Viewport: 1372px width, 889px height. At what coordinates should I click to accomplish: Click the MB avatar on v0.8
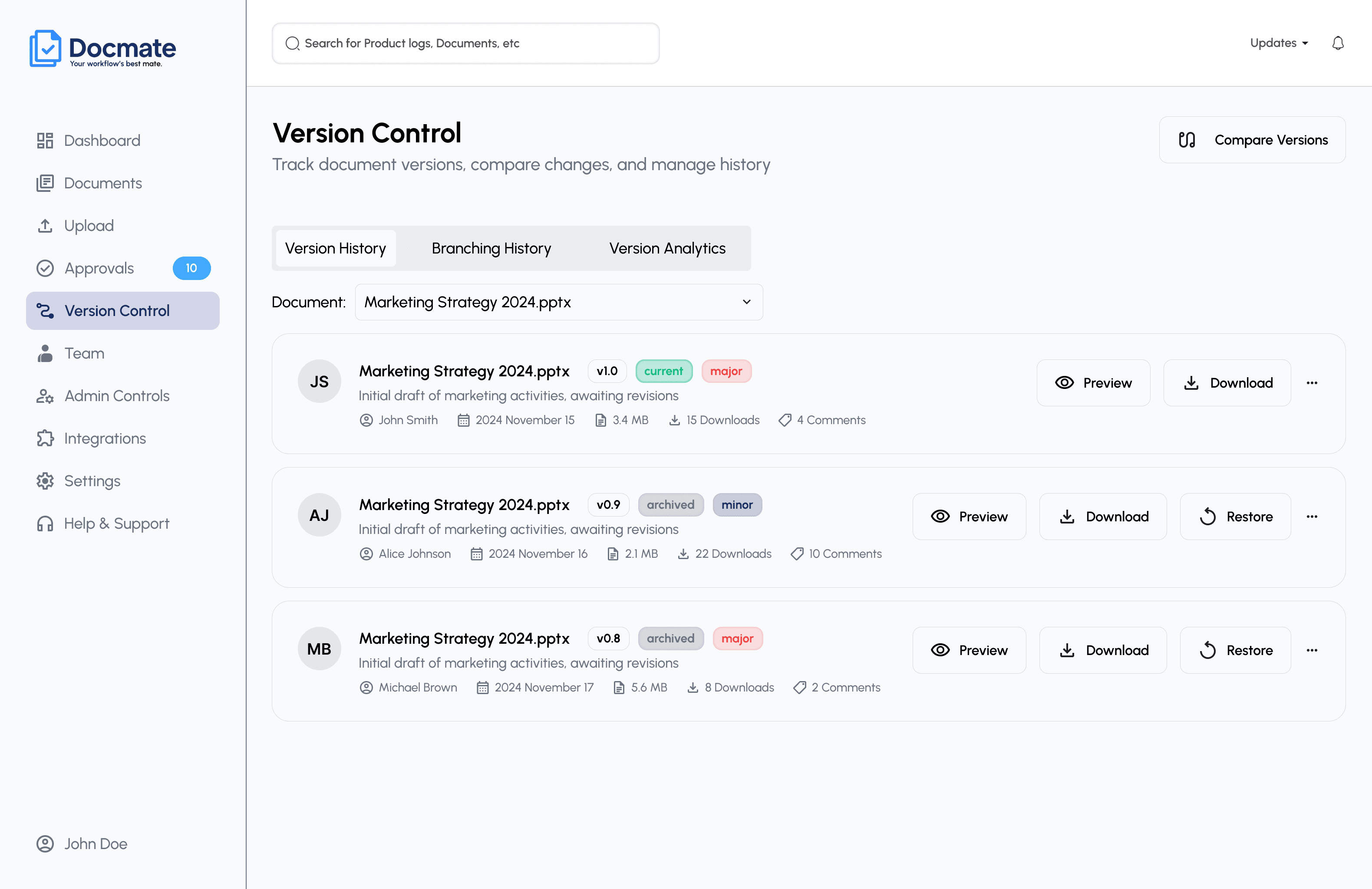pos(320,649)
